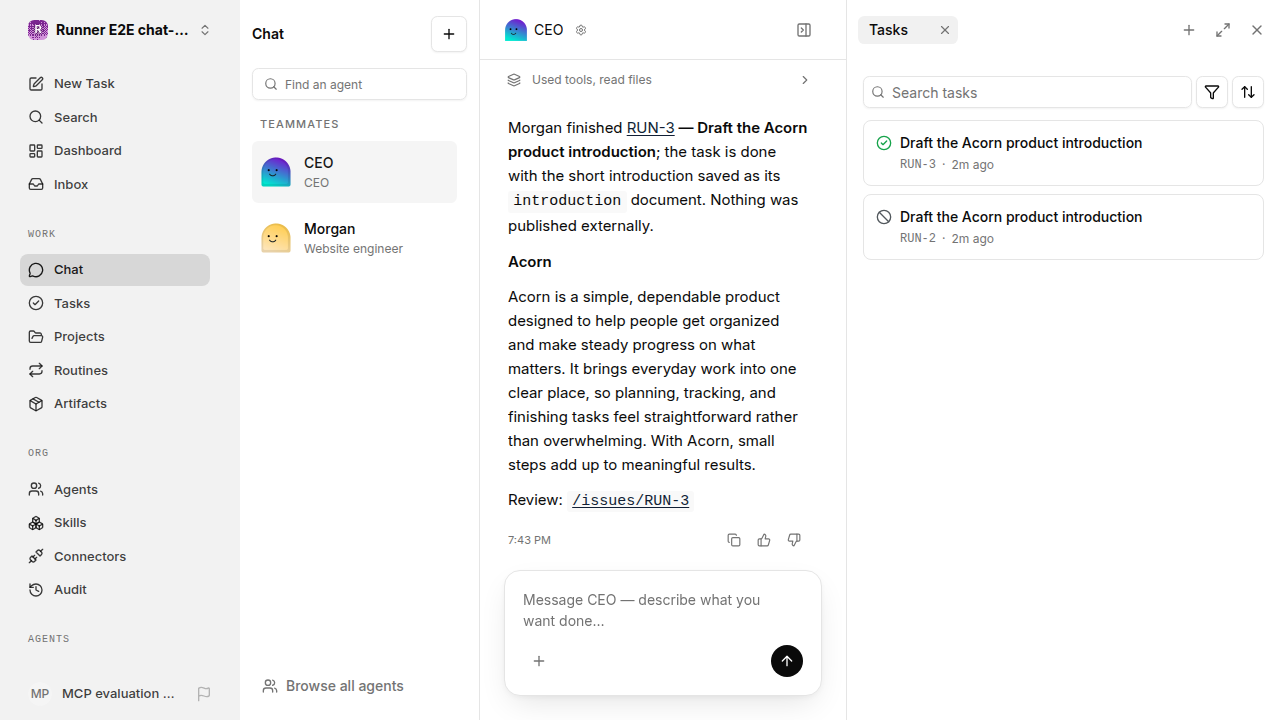This screenshot has height=720, width=1280.
Task: Focus the Message CEO input field
Action: 662,611
